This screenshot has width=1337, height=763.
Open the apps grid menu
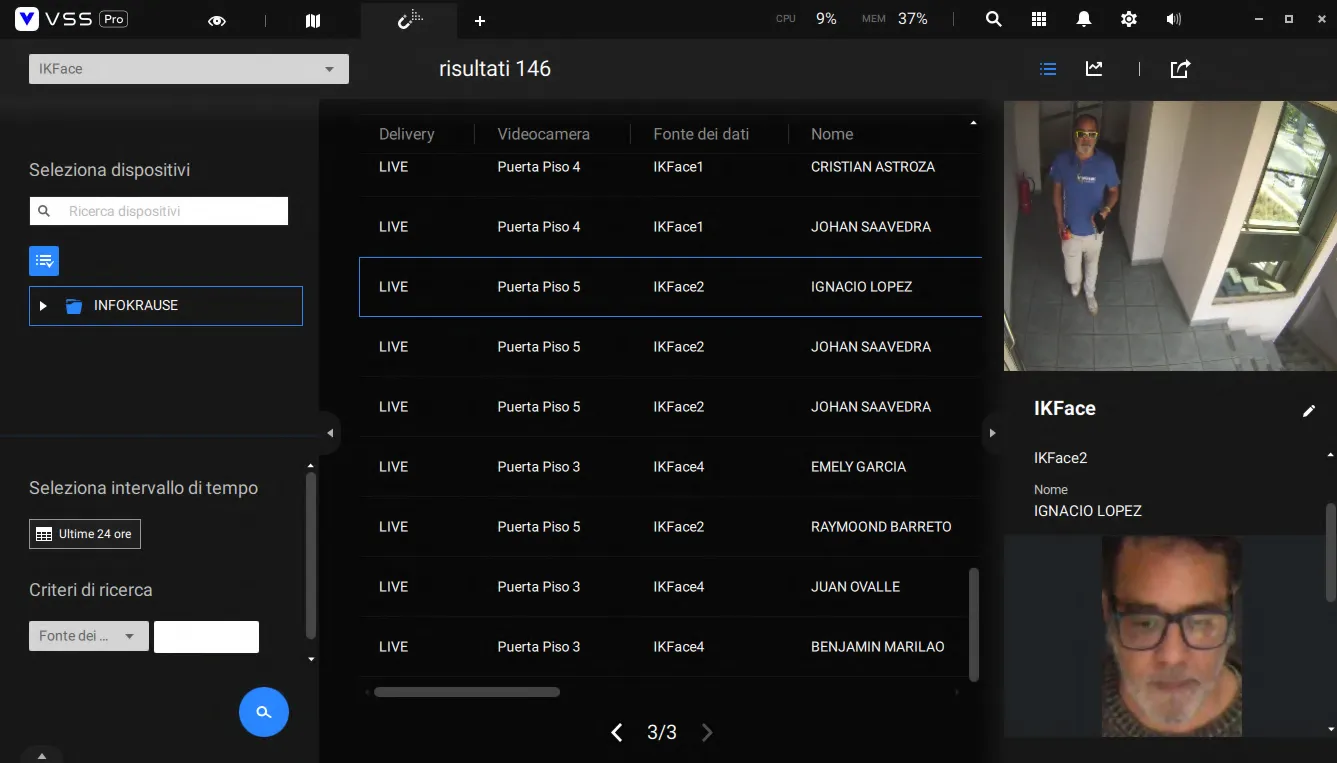[x=1039, y=19]
